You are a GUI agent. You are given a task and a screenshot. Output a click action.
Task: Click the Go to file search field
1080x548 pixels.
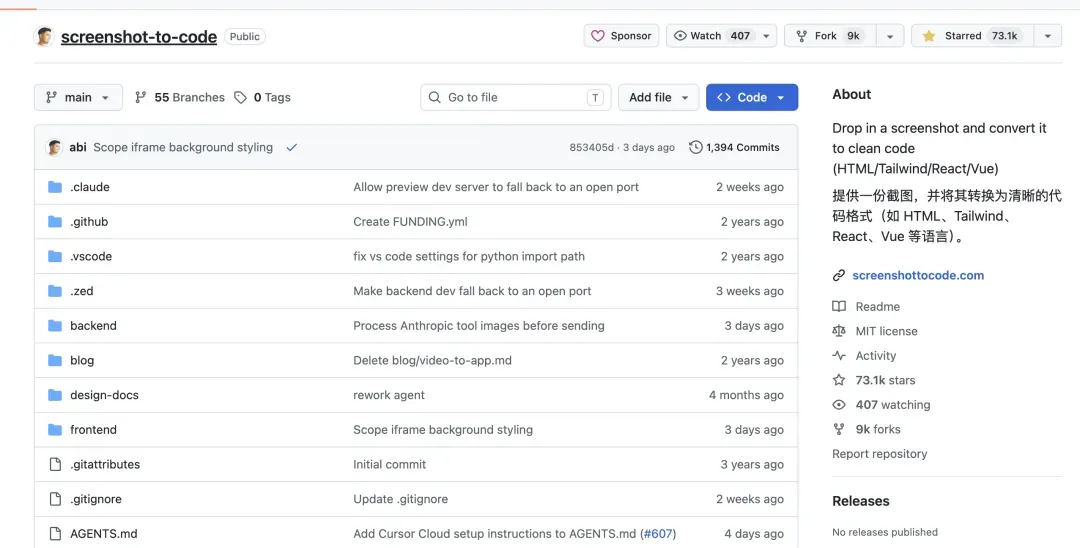(515, 97)
